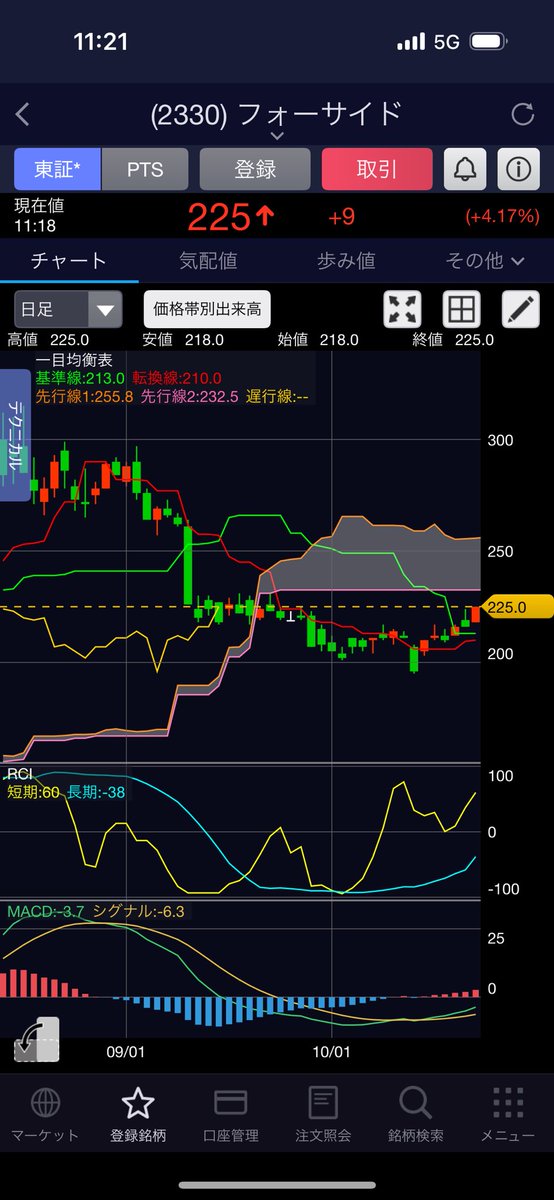Tap 終値 225.0 value
This screenshot has height=1200, width=554.
click(453, 339)
